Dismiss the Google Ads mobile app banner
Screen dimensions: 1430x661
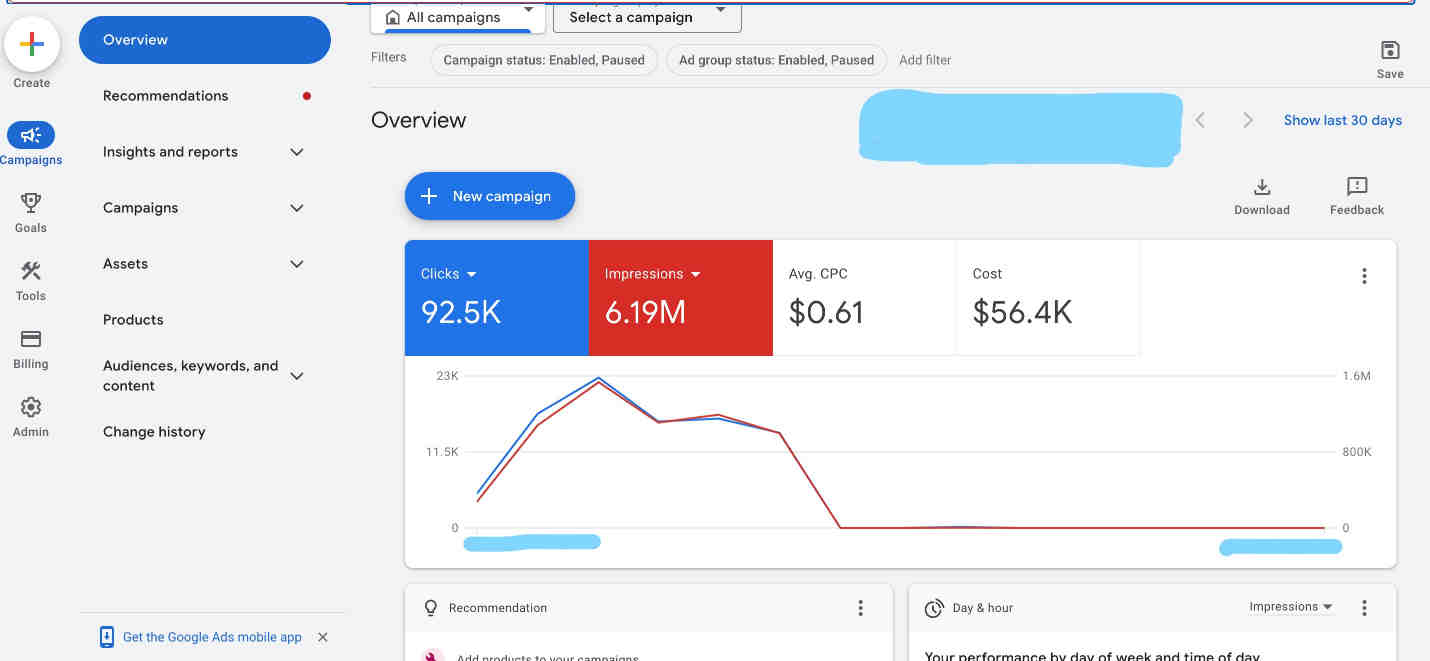(322, 637)
